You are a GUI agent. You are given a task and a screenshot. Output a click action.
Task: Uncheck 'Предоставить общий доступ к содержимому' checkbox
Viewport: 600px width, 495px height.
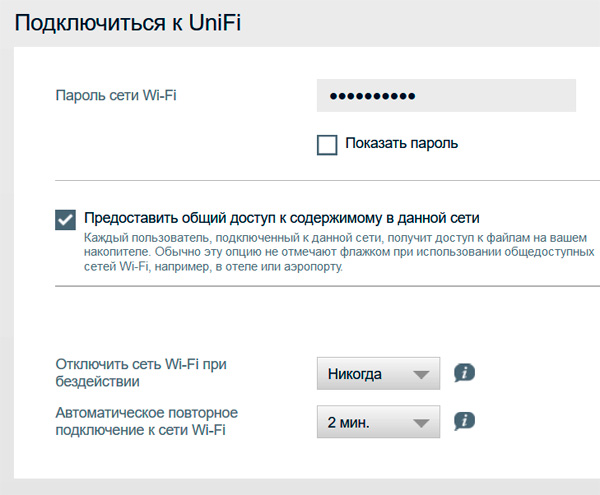click(x=65, y=218)
